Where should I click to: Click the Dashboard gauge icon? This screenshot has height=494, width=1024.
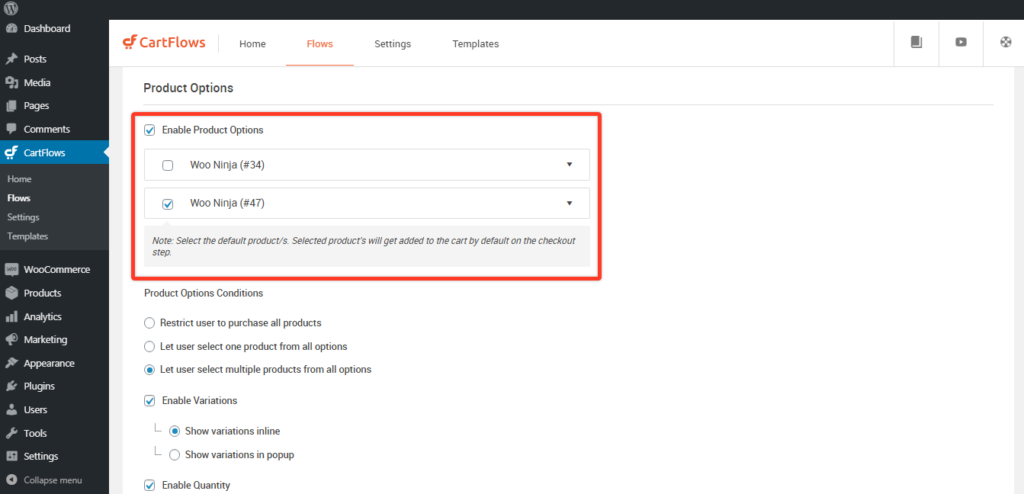pos(11,29)
